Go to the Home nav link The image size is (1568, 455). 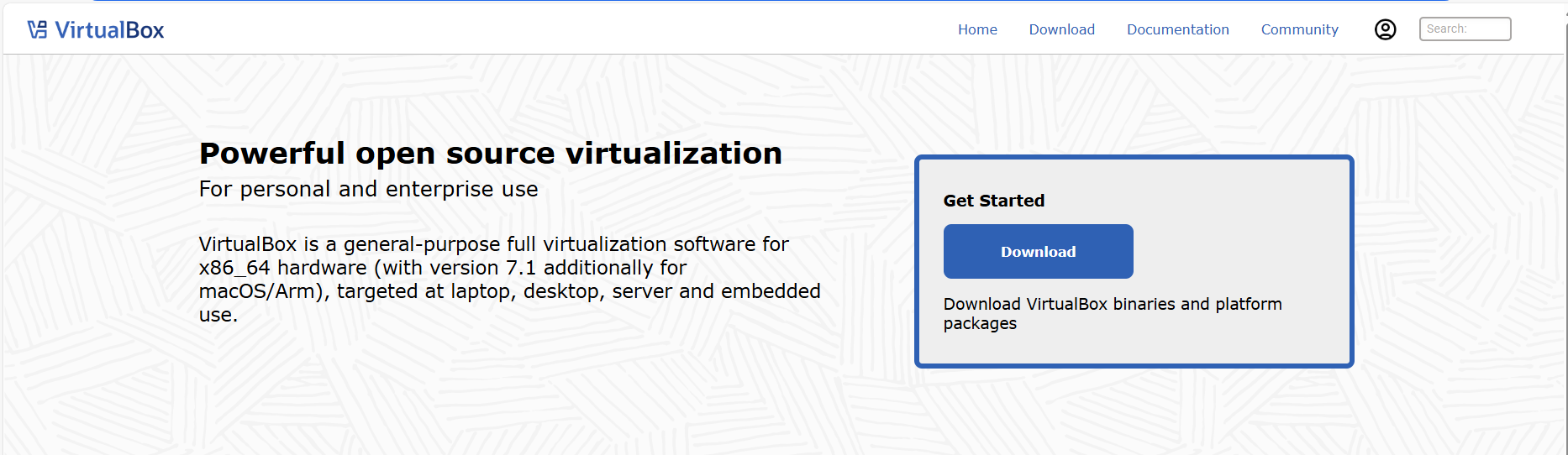[977, 29]
